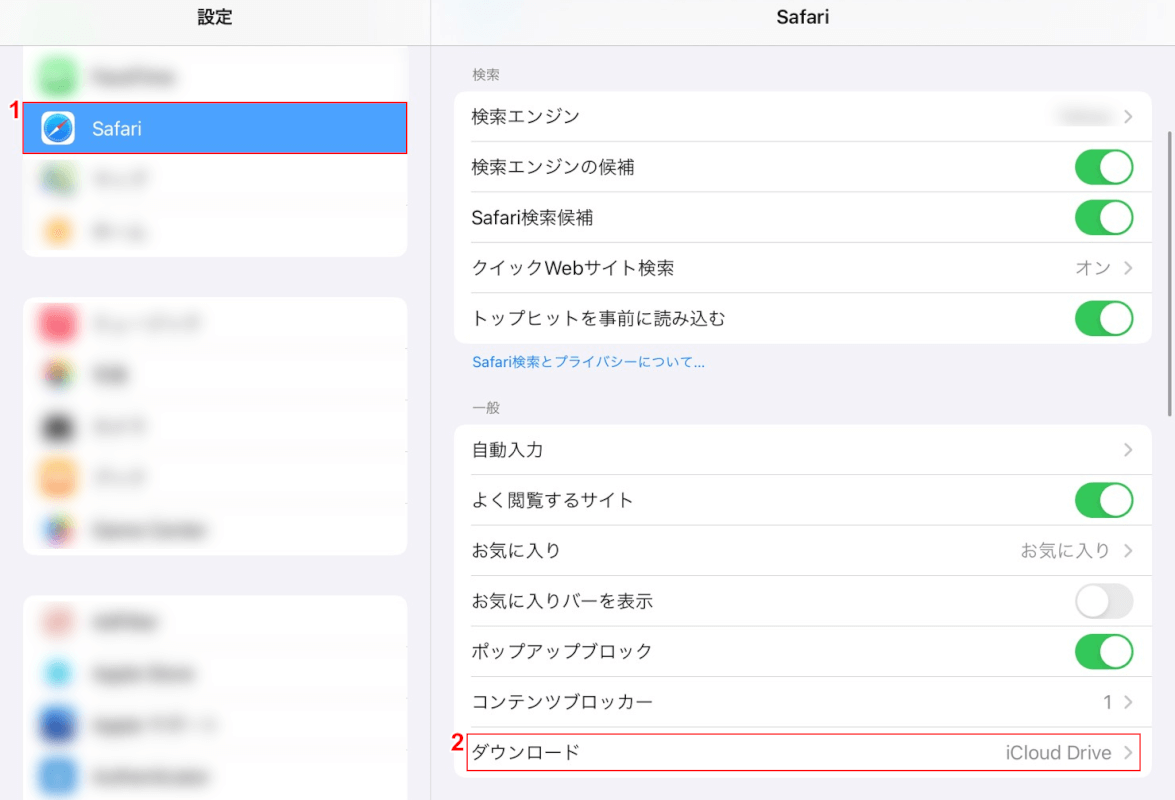1175x800 pixels.
Task: Toggle ポップアップブロック switch
Action: tap(1103, 652)
